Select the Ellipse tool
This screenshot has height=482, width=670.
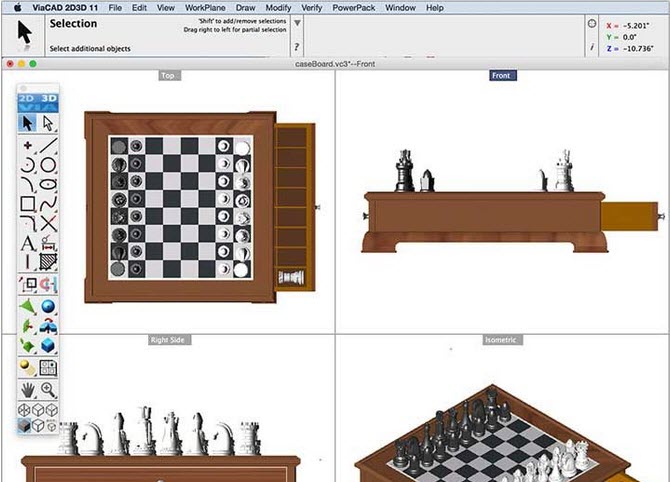(48, 185)
